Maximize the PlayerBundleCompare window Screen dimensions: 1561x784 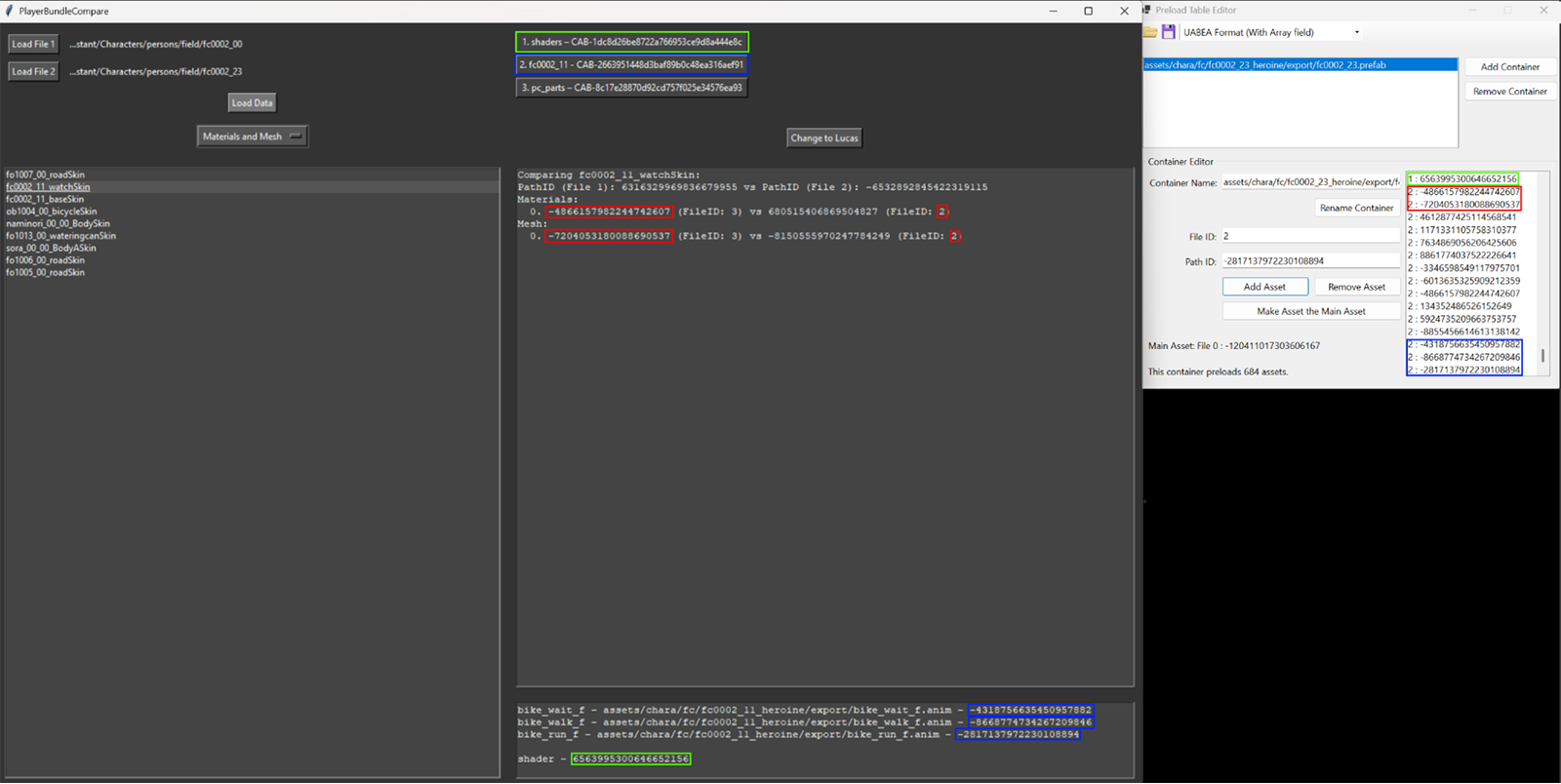(1088, 11)
